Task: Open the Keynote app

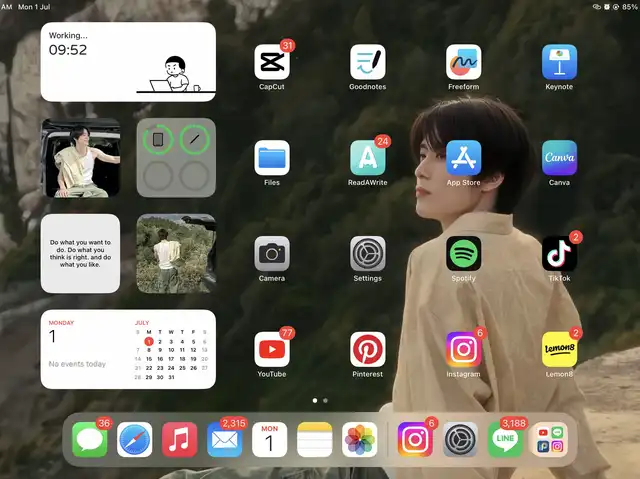Action: 559,62
